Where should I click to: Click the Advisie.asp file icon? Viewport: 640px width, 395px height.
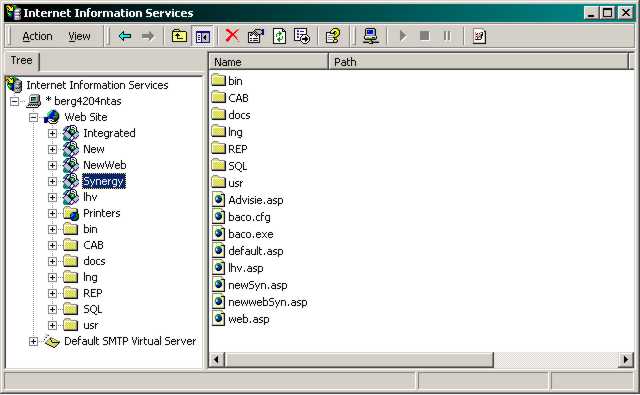(219, 200)
